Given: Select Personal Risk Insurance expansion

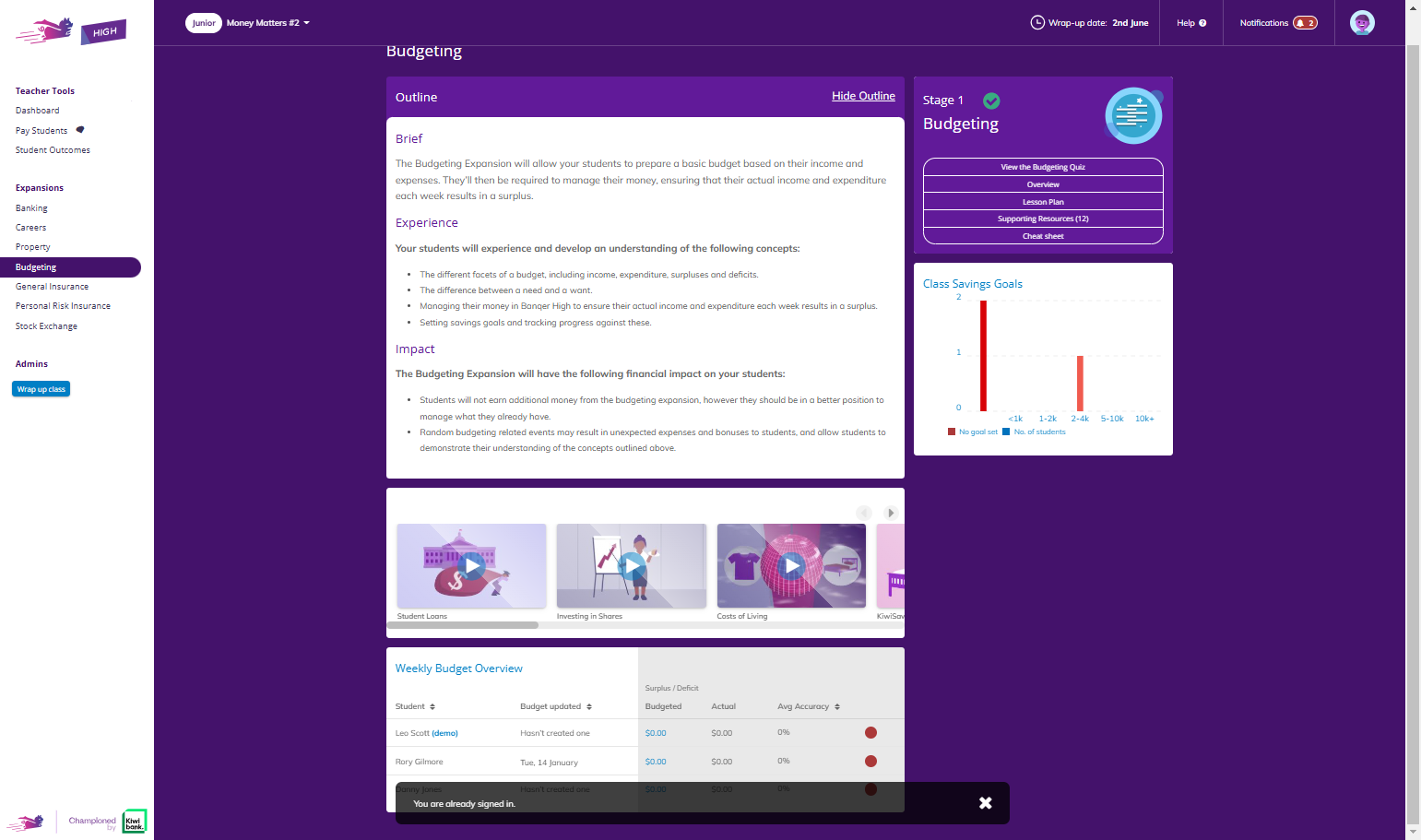Looking at the screenshot, I should click(63, 306).
